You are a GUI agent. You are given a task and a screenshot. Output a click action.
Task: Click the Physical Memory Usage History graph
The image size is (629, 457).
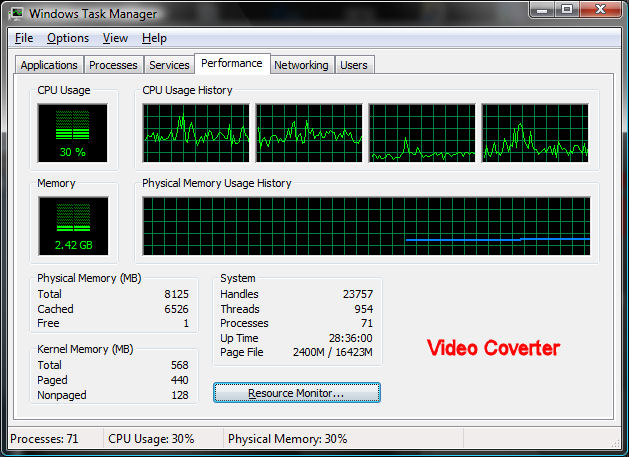(366, 226)
